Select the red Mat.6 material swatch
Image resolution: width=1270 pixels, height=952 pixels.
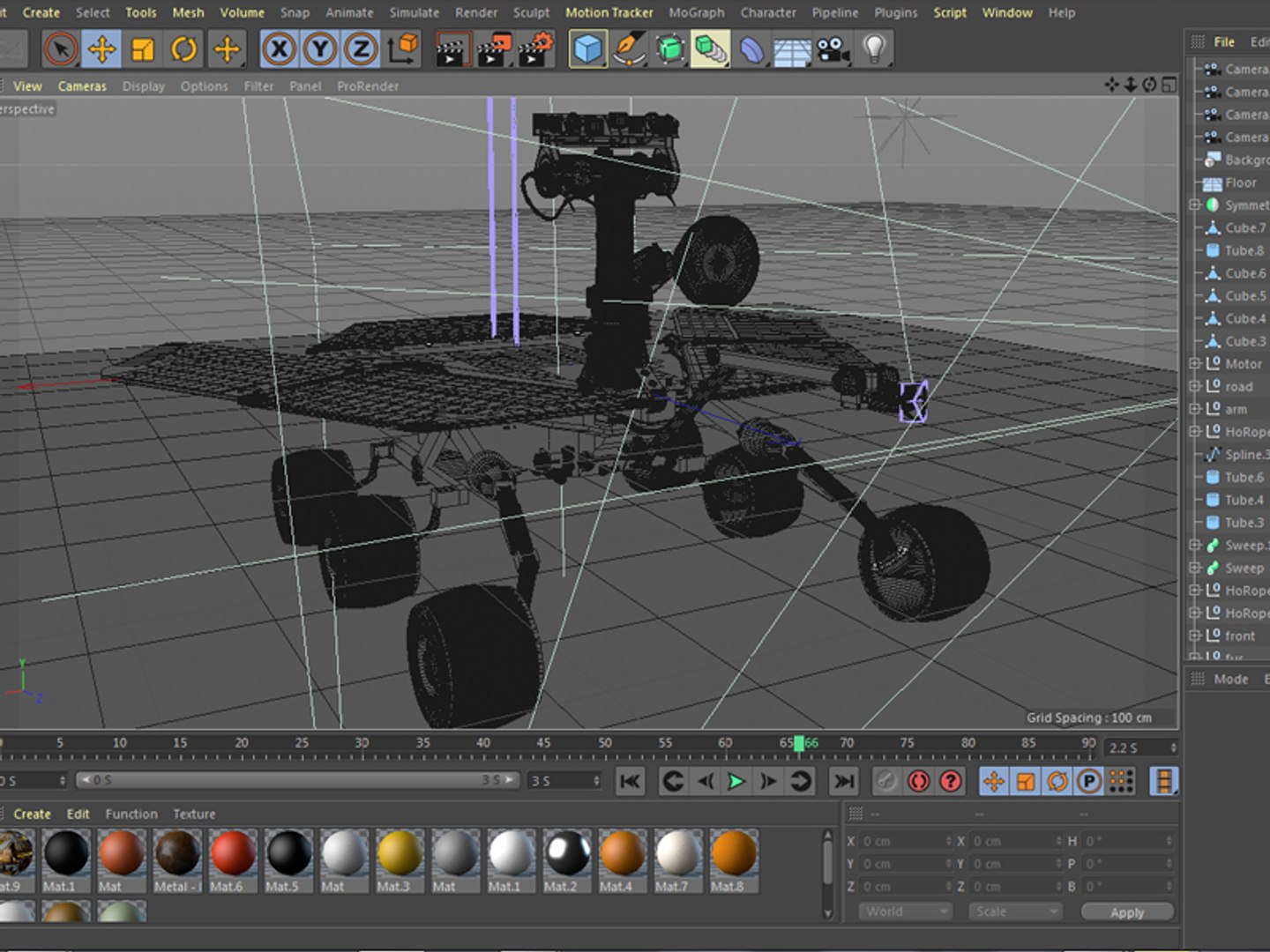click(233, 860)
